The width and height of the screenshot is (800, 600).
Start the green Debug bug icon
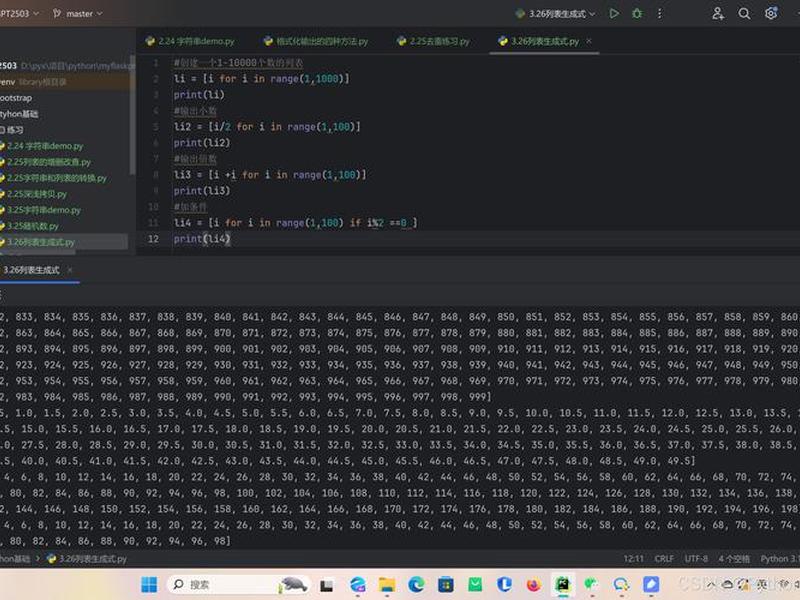[x=637, y=14]
